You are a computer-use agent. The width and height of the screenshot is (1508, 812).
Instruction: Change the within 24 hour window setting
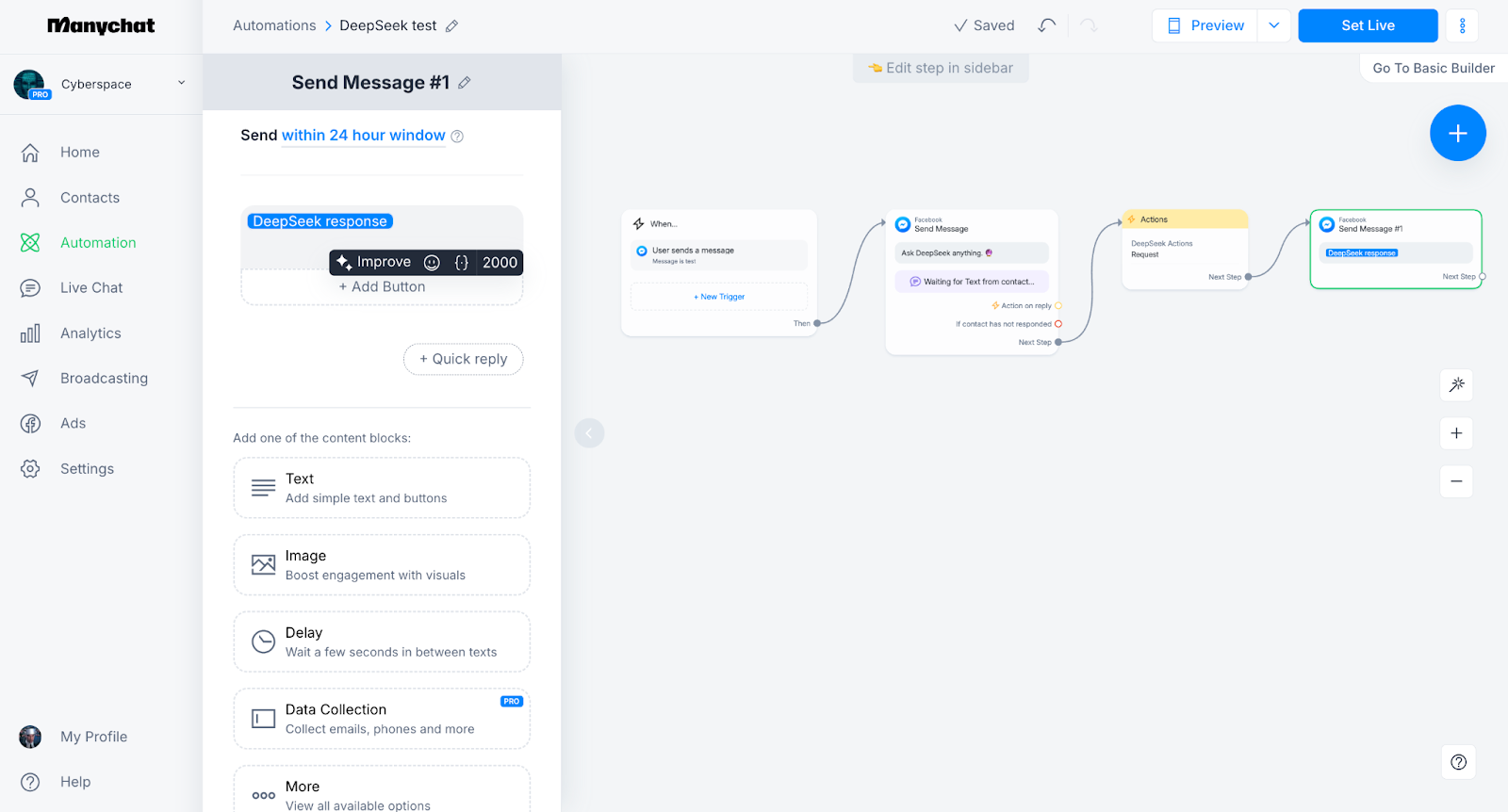pyautogui.click(x=363, y=136)
